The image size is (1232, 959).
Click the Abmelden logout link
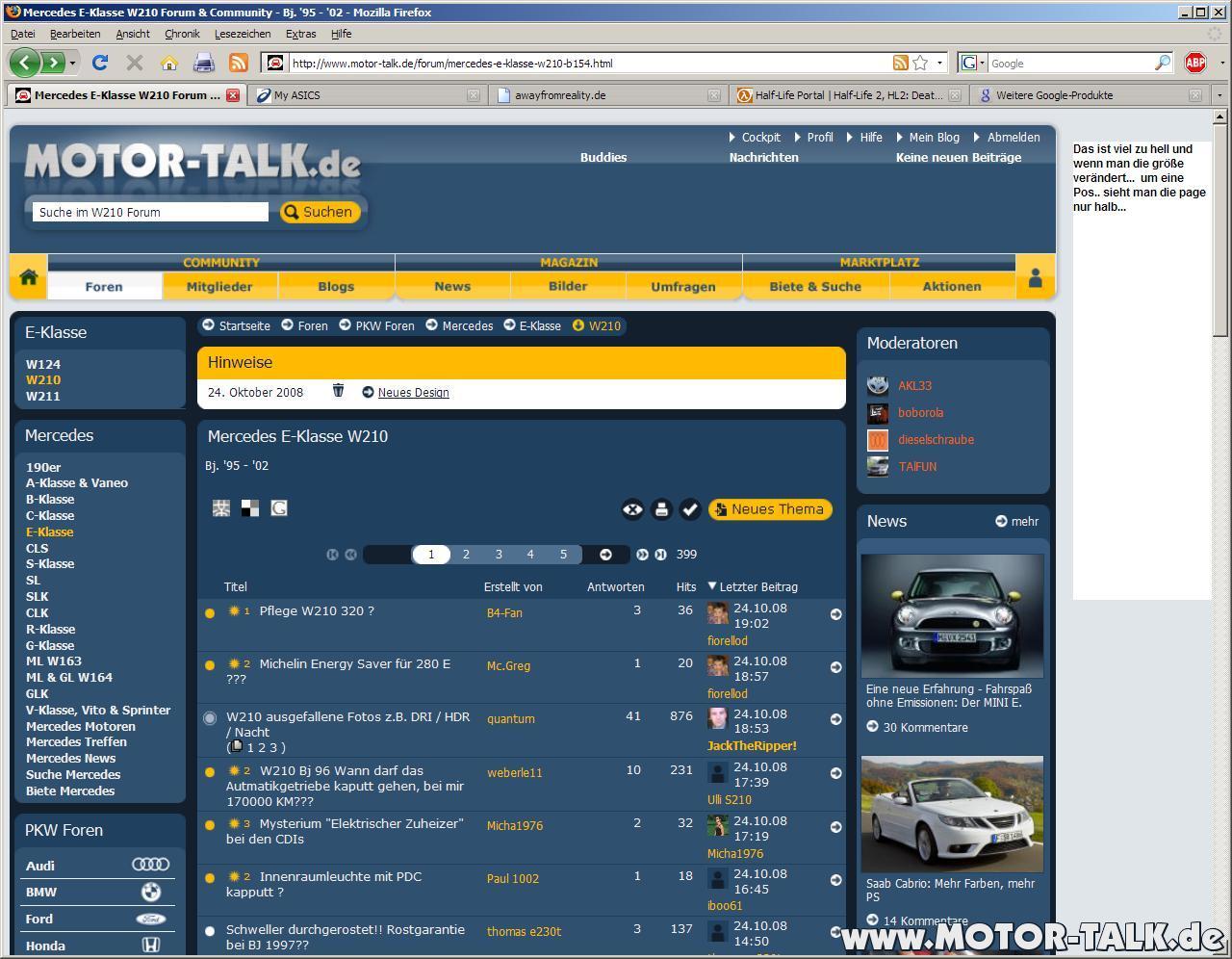(1014, 138)
